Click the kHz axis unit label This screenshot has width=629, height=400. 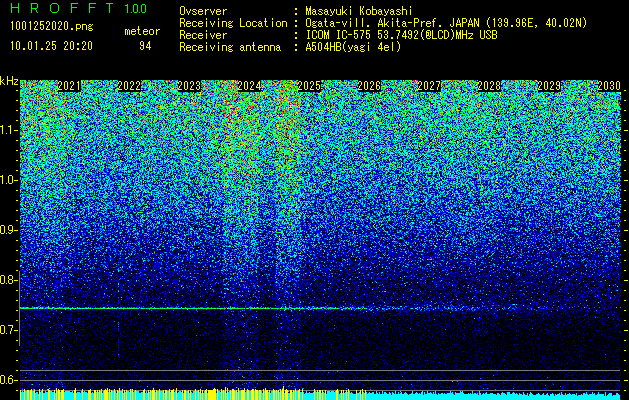coord(9,81)
